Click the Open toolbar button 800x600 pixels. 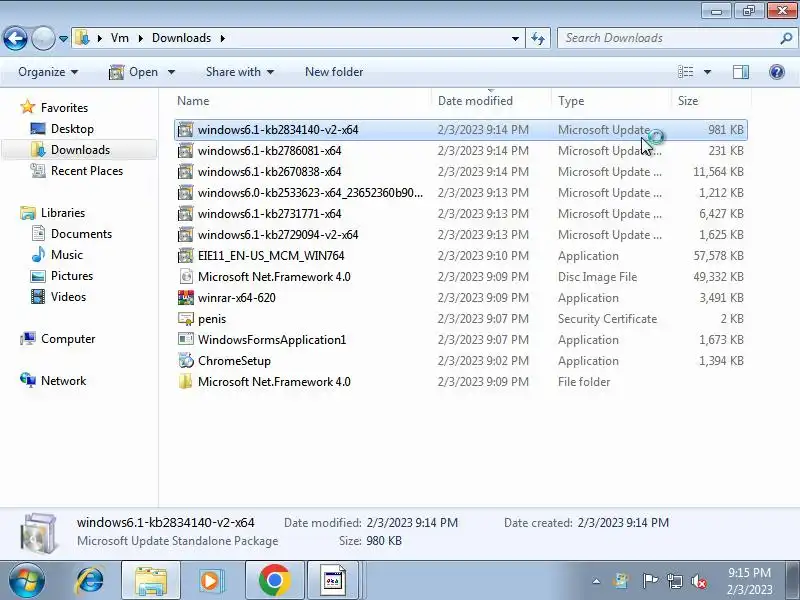click(134, 72)
